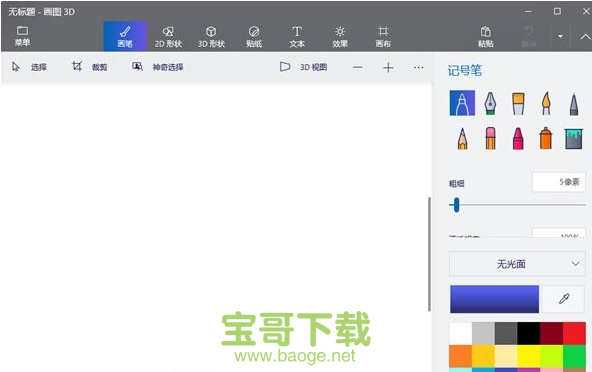Pick the dark gray color swatch

click(x=506, y=333)
